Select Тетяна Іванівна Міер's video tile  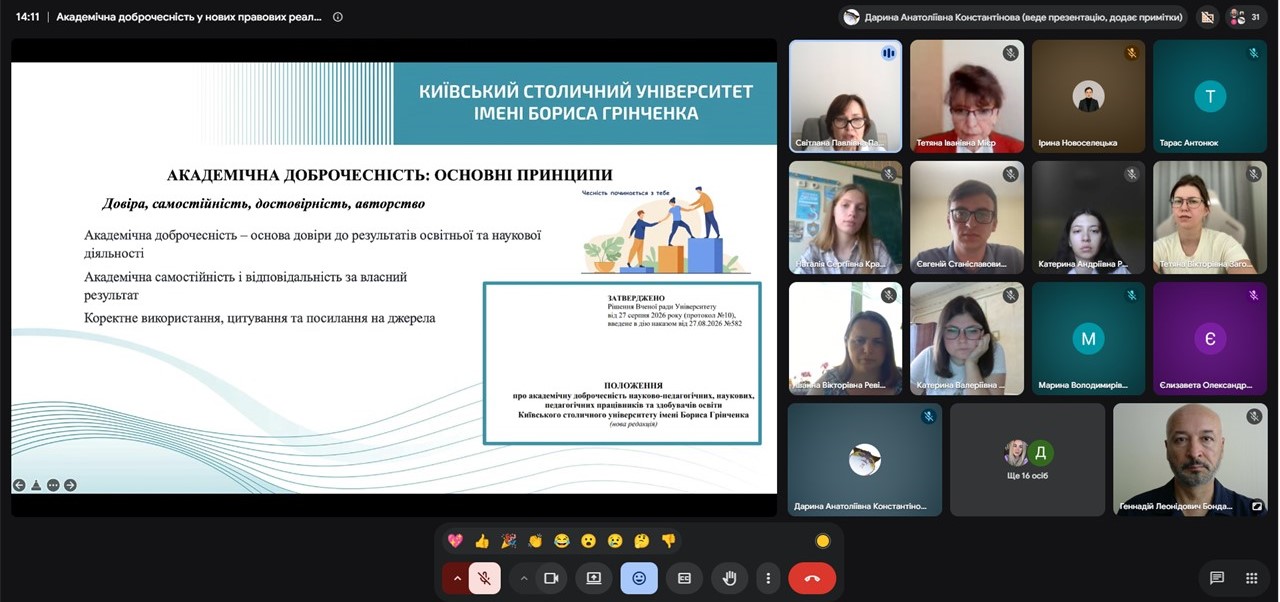[967, 96]
